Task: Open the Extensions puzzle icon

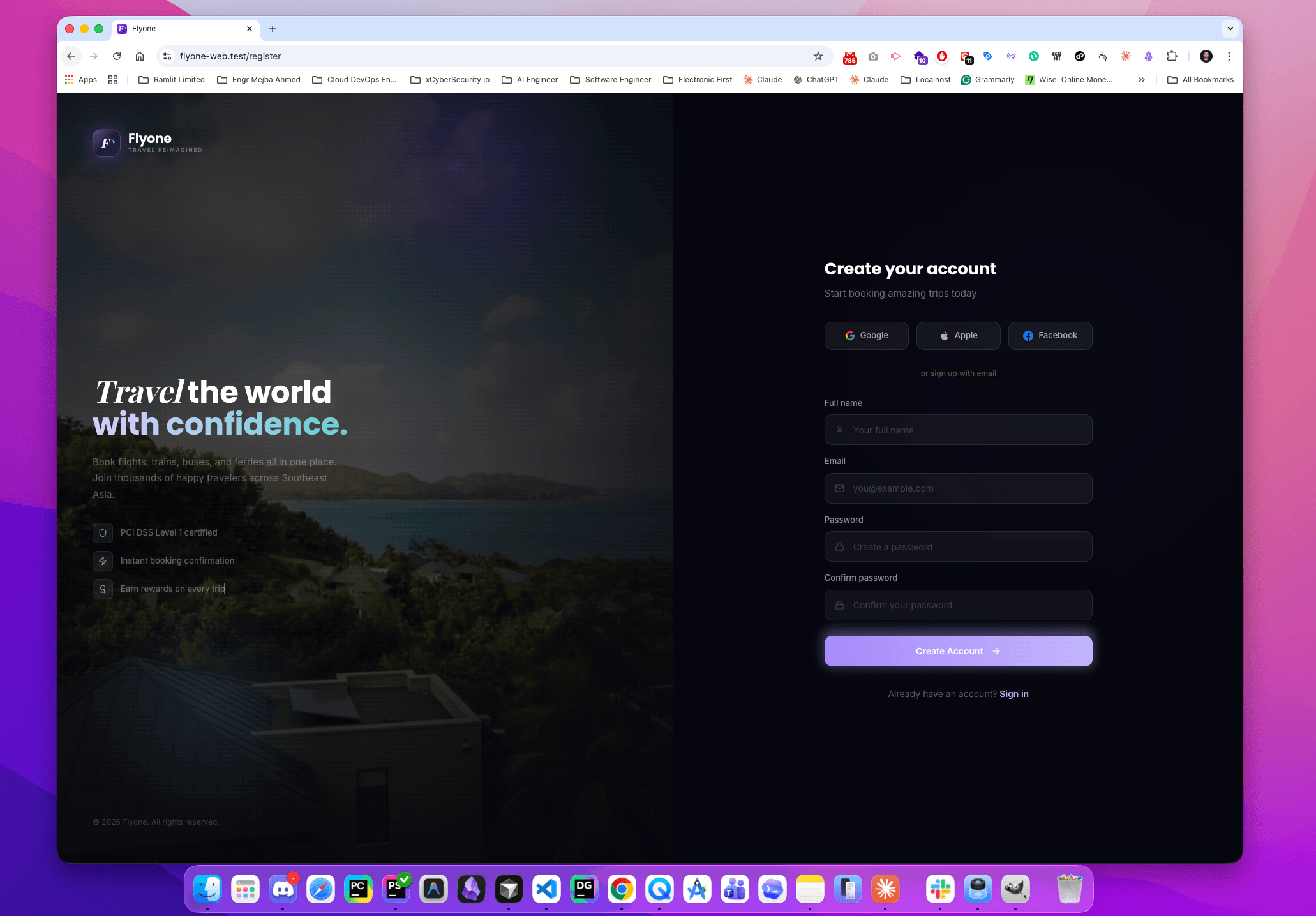Action: click(x=1172, y=56)
